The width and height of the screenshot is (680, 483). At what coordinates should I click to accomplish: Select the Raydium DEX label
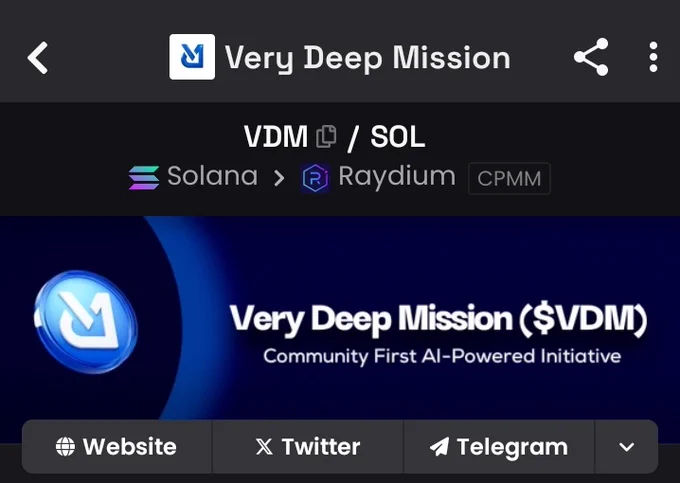pos(397,177)
